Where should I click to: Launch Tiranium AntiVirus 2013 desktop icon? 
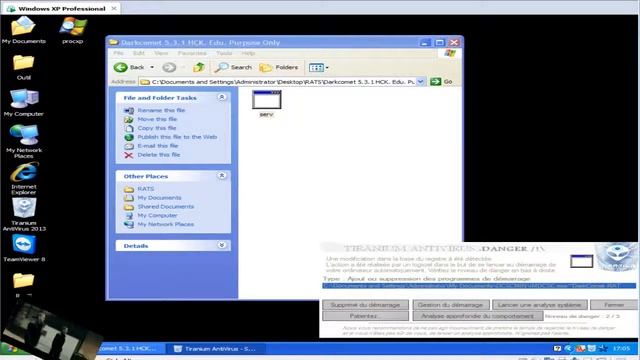click(x=24, y=215)
